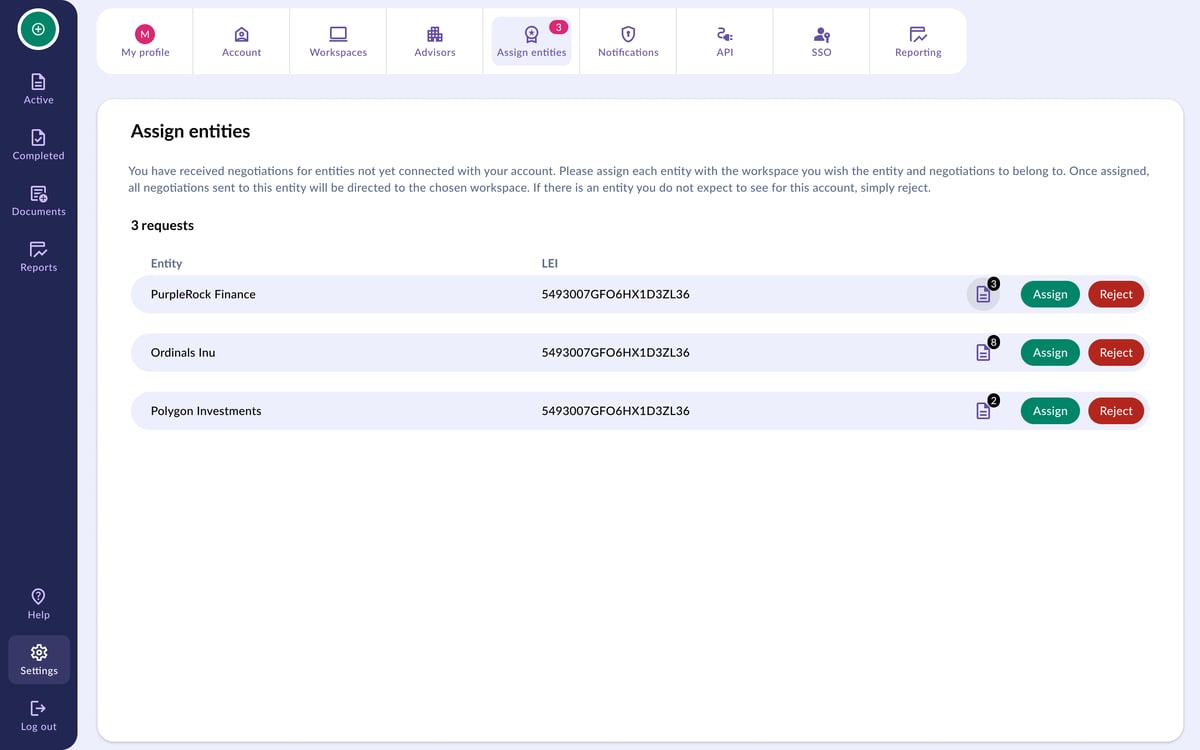Click the green plus logo button
Image resolution: width=1200 pixels, height=750 pixels.
(x=38, y=29)
